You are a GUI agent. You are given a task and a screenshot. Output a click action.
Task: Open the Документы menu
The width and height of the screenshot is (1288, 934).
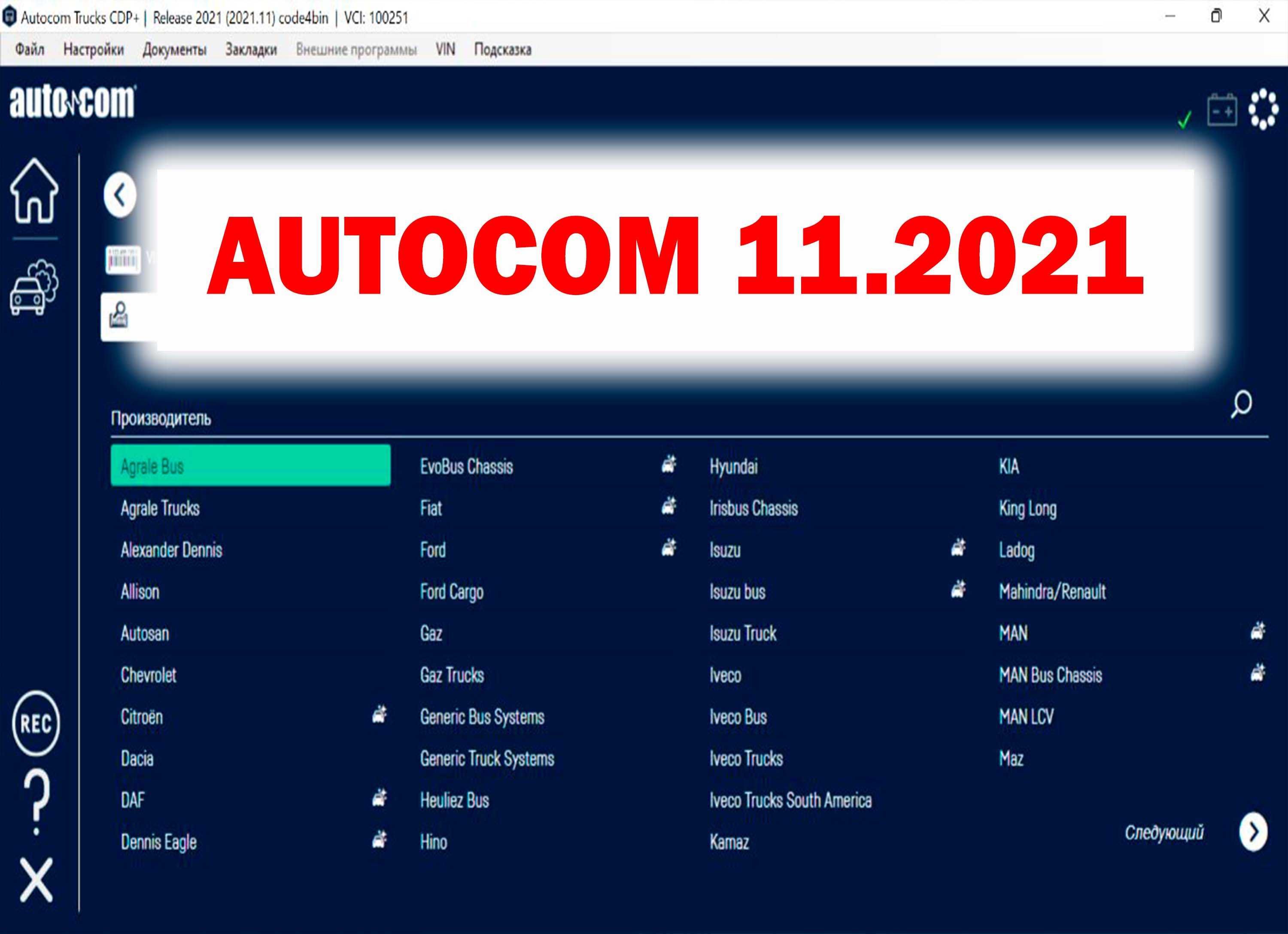click(x=174, y=49)
